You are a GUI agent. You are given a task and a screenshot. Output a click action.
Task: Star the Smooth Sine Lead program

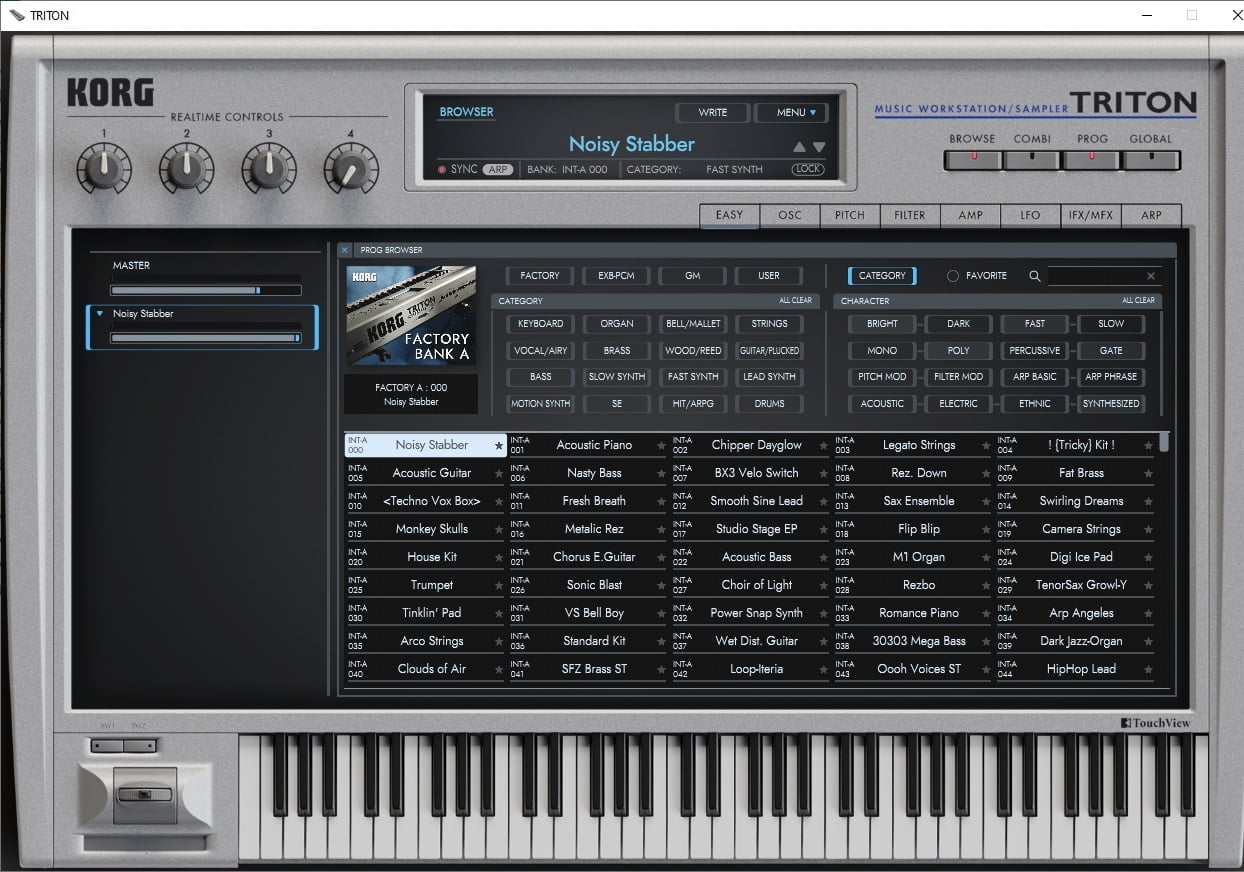[824, 502]
